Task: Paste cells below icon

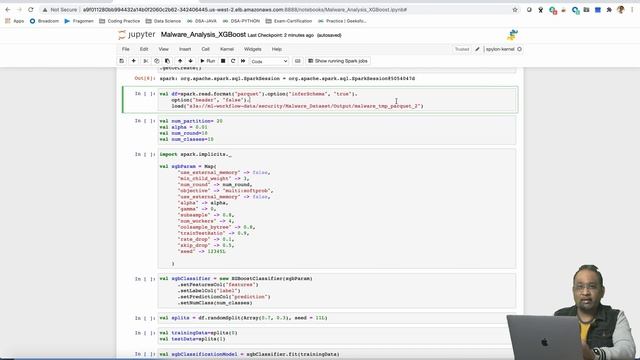Action: click(x=167, y=61)
